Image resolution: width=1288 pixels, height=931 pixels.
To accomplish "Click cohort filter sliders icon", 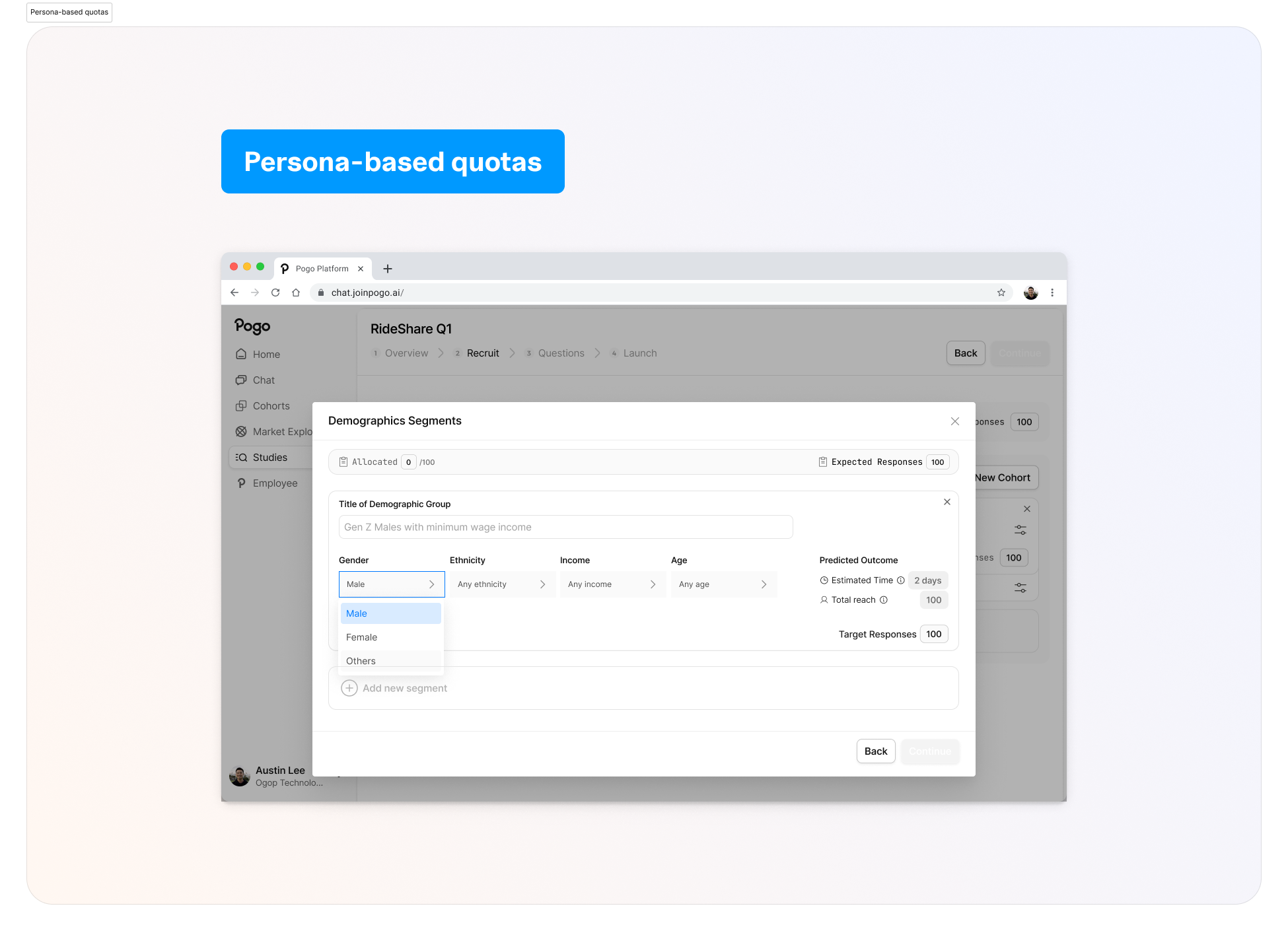I will (1020, 530).
